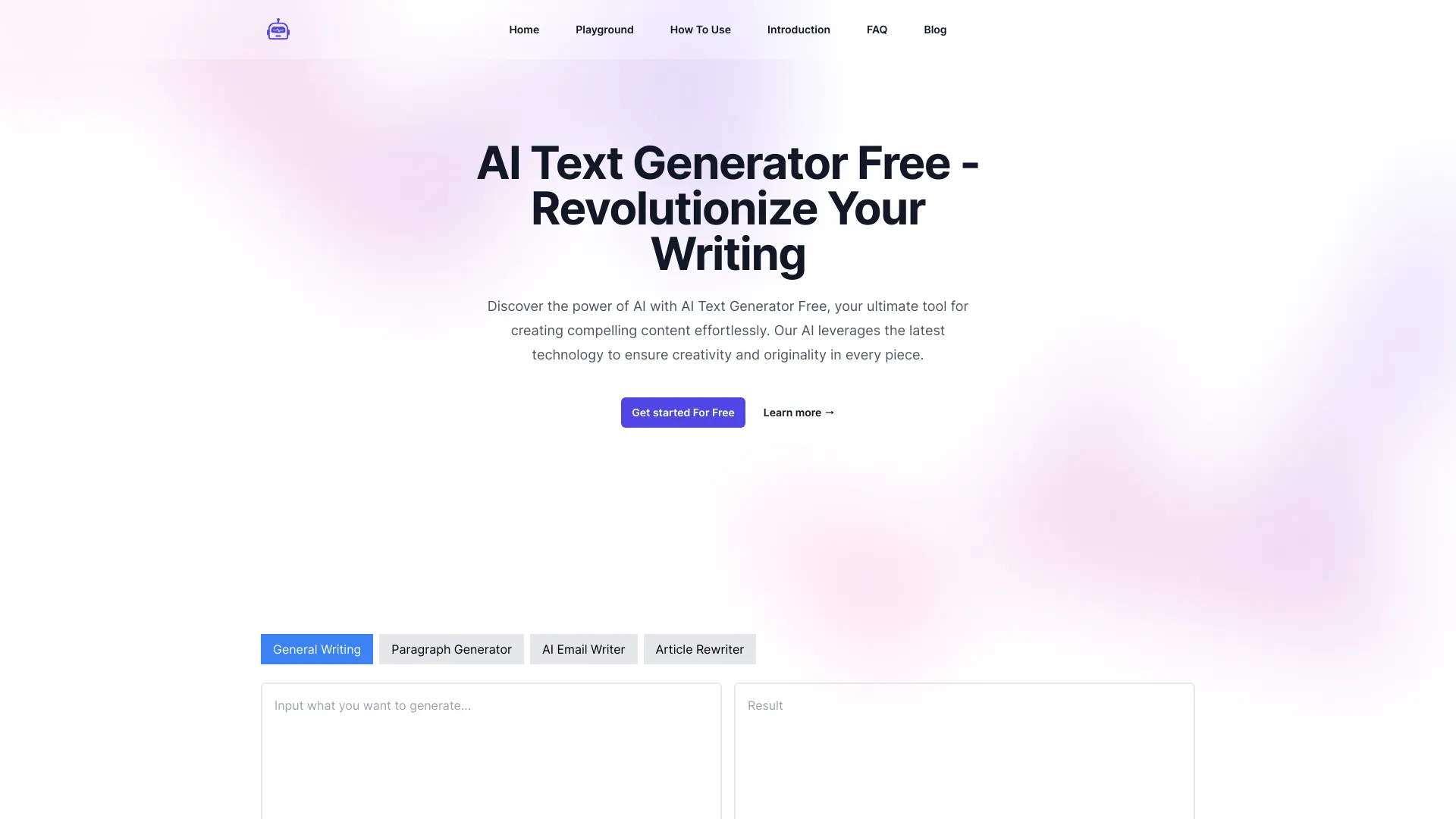The image size is (1456, 819).
Task: Open the Home navigation dropdown
Action: [524, 29]
